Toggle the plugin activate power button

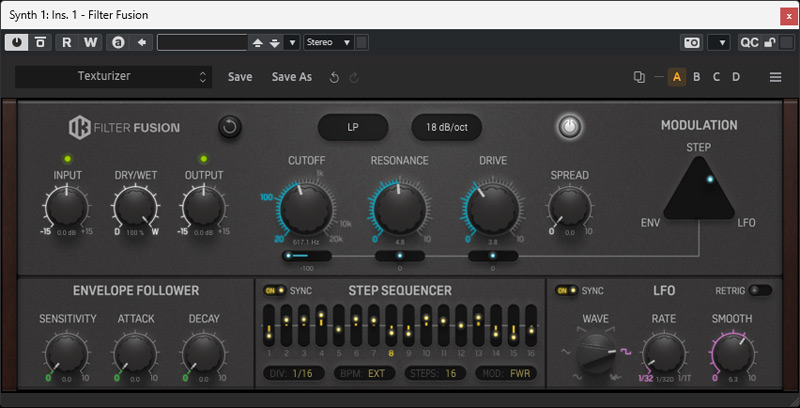tap(16, 42)
